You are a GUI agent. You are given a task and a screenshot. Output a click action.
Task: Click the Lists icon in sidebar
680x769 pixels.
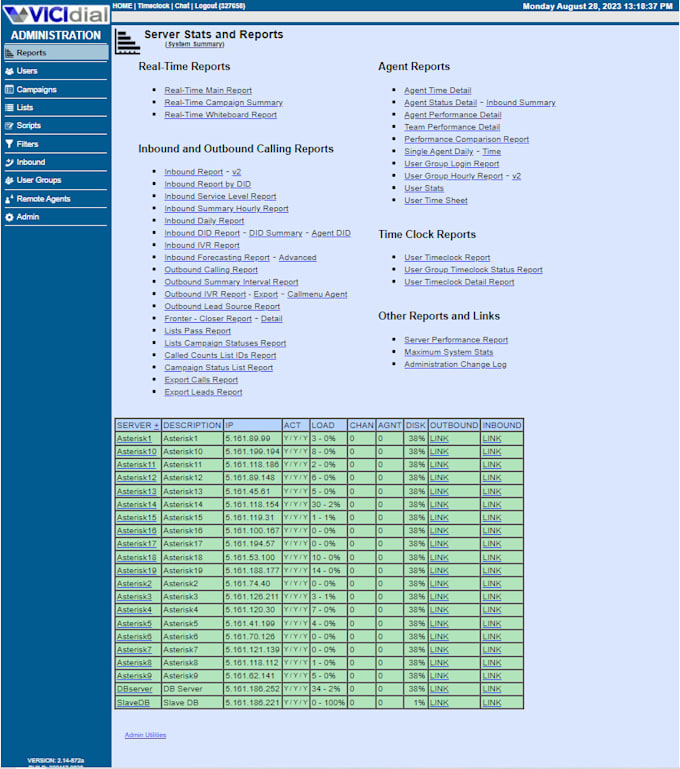[x=10, y=107]
